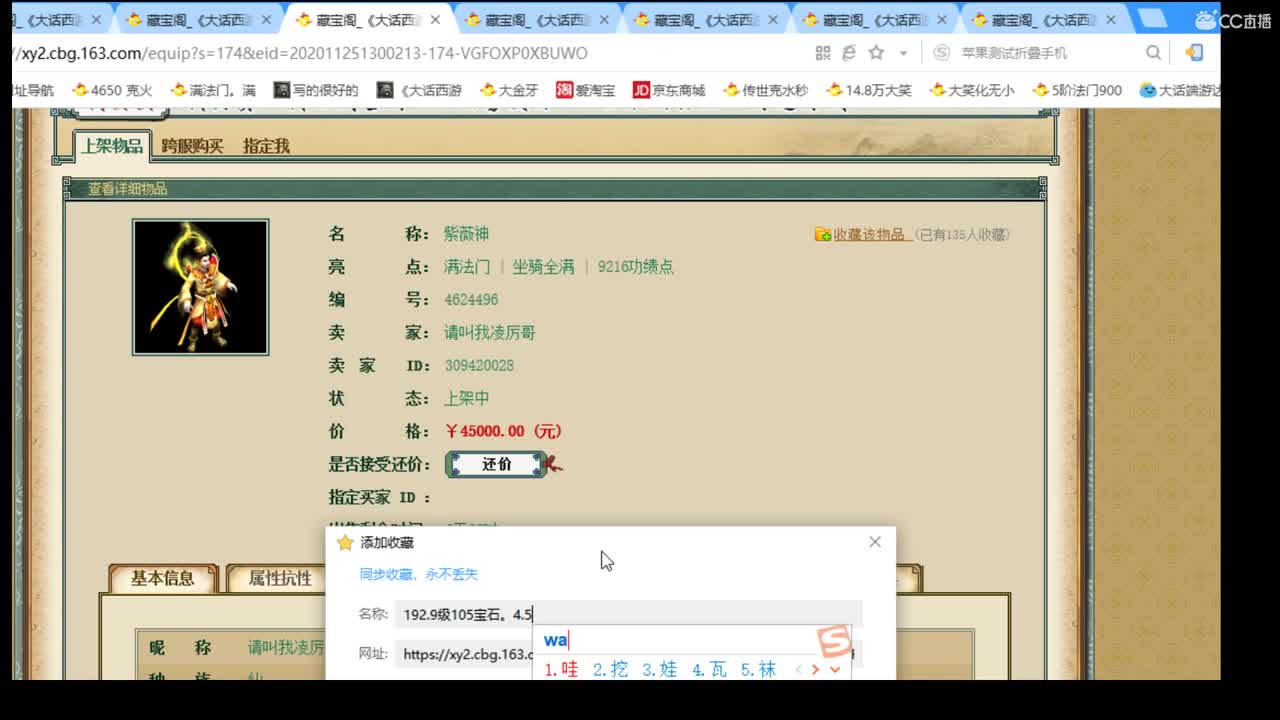Choose IME candidate 3.娃
The width and height of the screenshot is (1280, 720).
[x=660, y=669]
